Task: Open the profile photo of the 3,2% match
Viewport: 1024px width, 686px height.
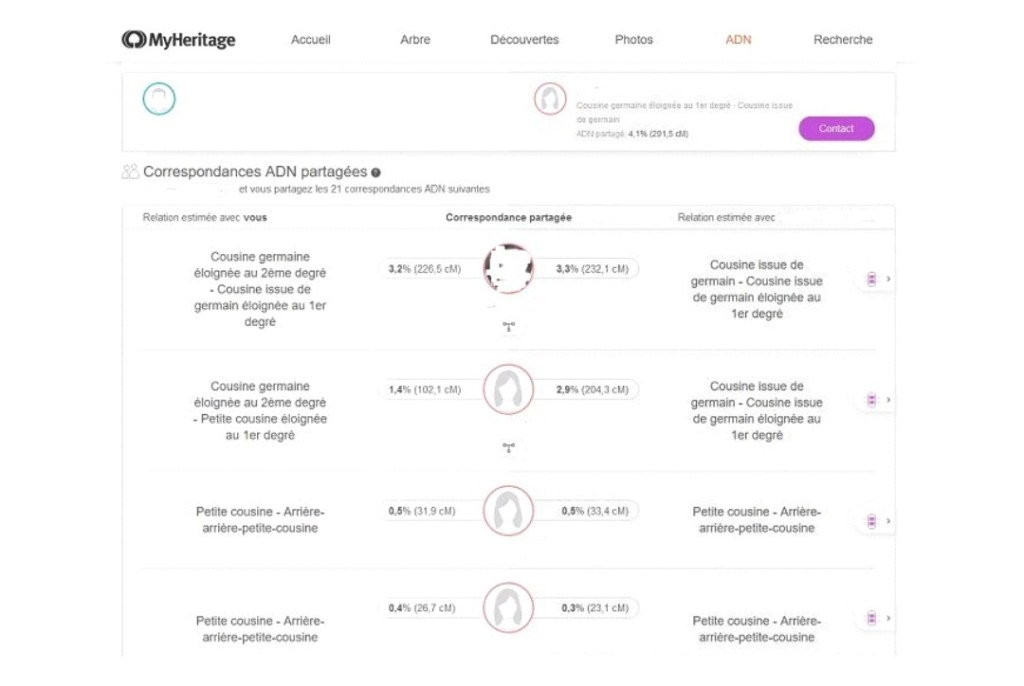Action: (508, 268)
